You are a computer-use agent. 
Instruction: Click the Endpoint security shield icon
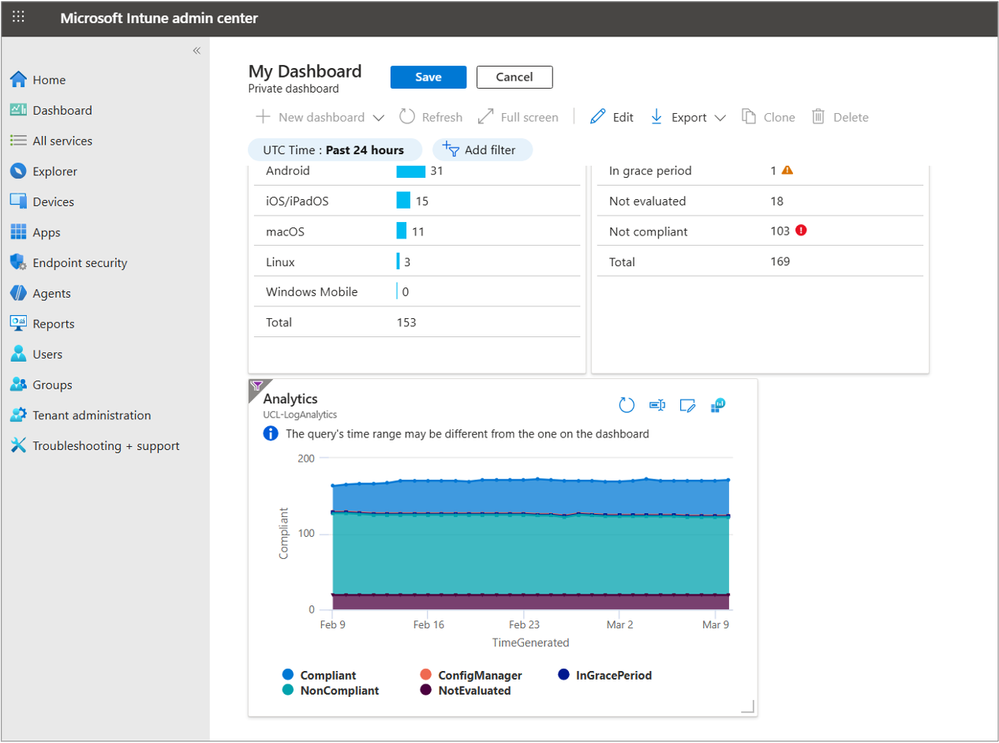click(18, 262)
